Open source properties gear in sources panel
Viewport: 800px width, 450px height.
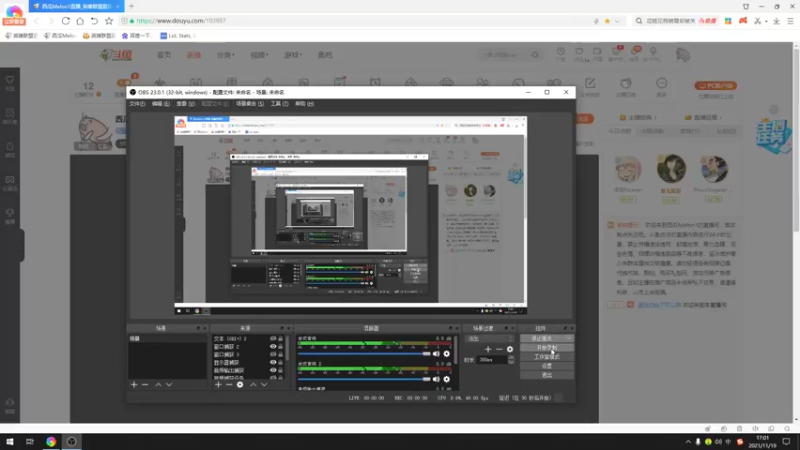click(x=240, y=385)
